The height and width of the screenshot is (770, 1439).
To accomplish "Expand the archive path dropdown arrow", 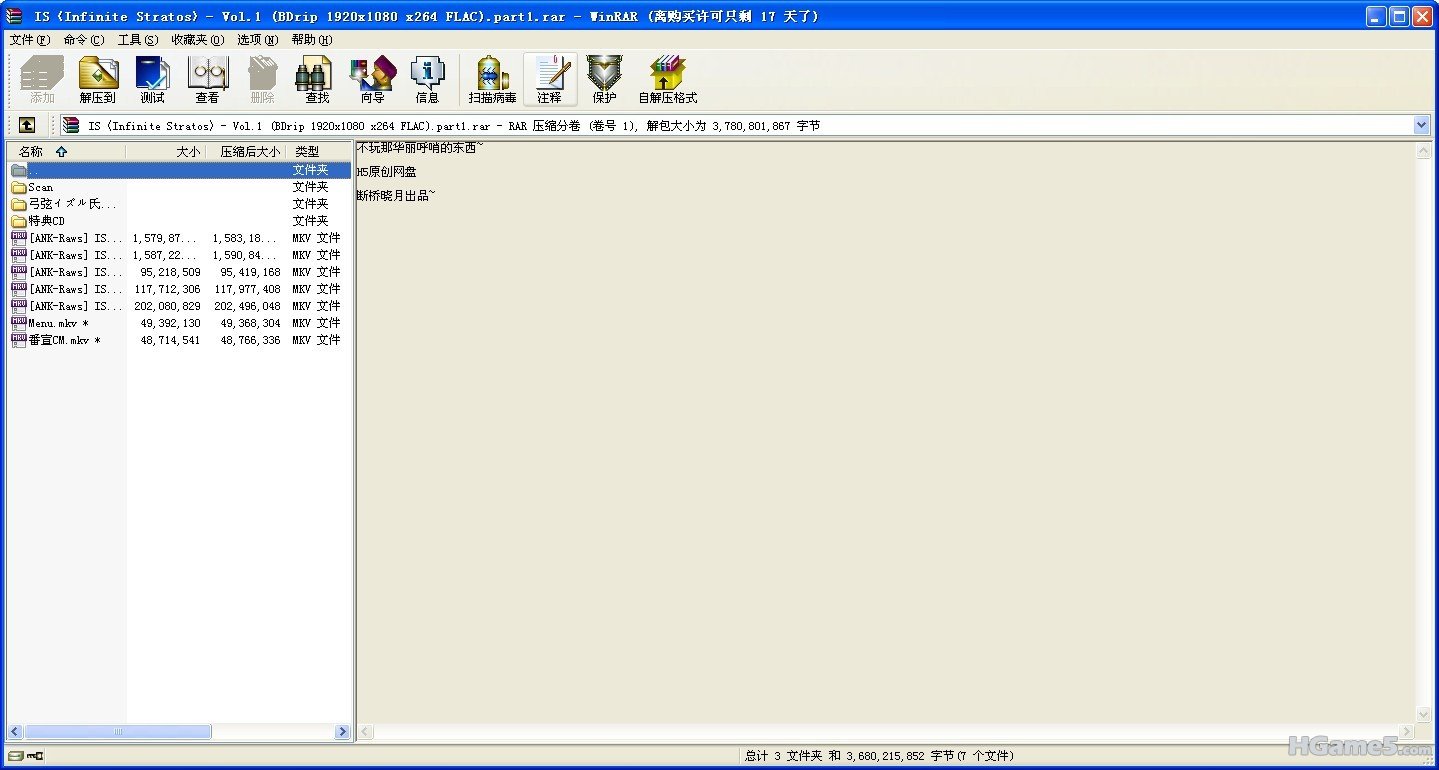I will coord(1421,125).
